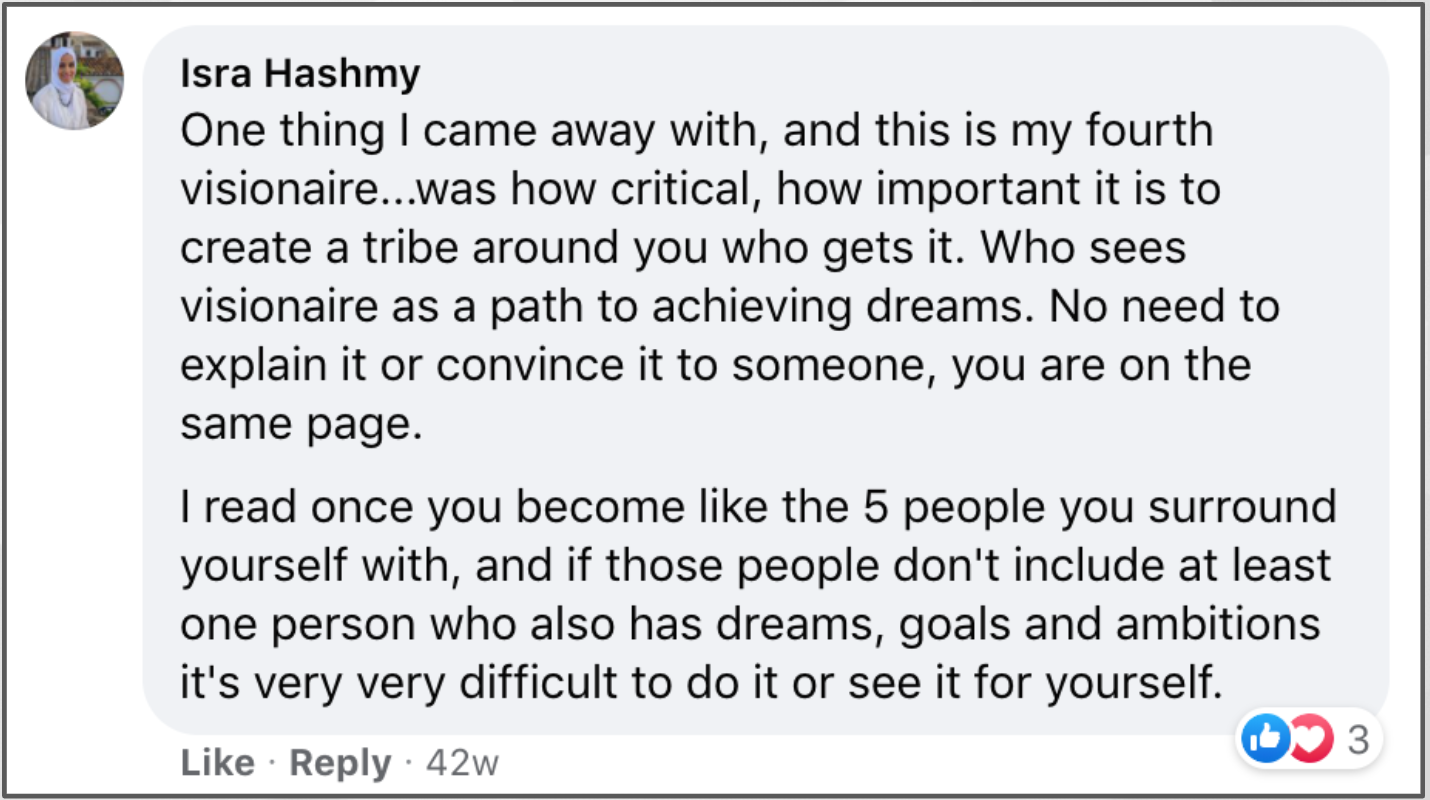This screenshot has width=1430, height=800.
Task: Reply to Isra Hashmy's comment
Action: tap(340, 764)
